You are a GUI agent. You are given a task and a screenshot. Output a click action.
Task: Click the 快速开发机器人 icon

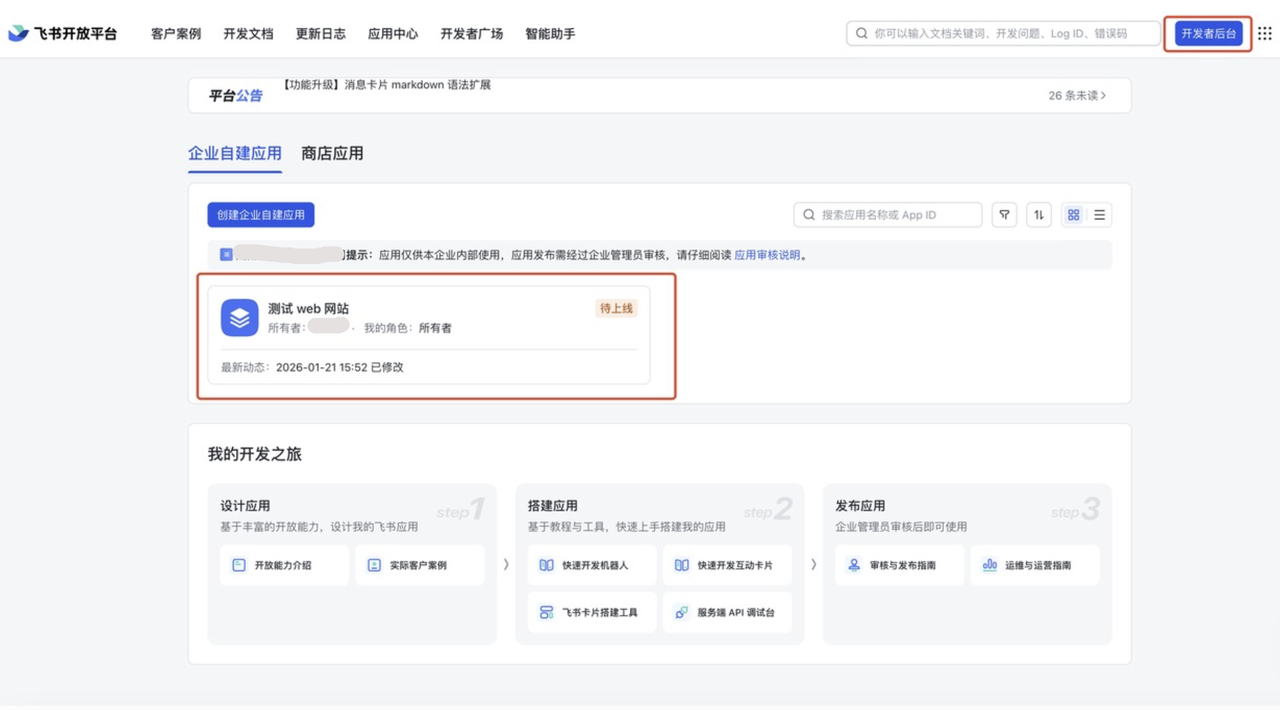coord(546,565)
